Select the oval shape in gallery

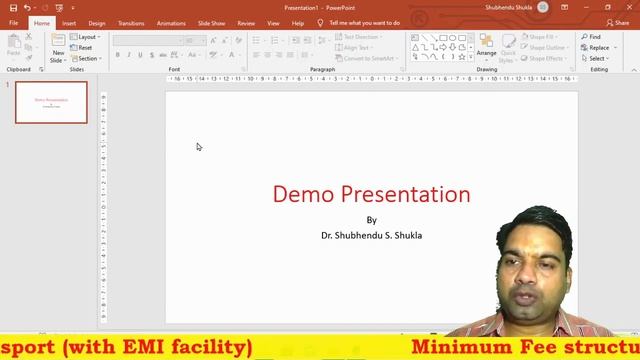click(x=453, y=38)
